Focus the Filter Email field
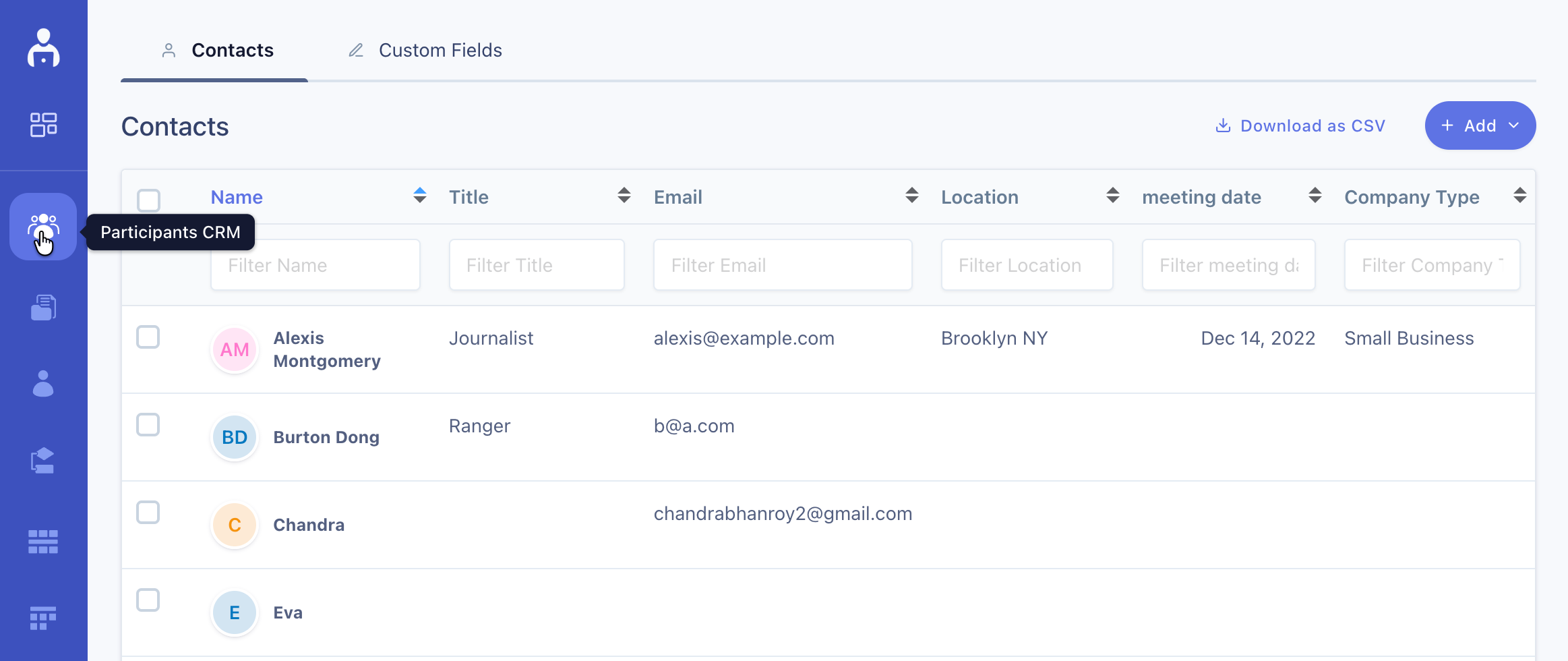This screenshot has height=661, width=1568. (x=783, y=265)
